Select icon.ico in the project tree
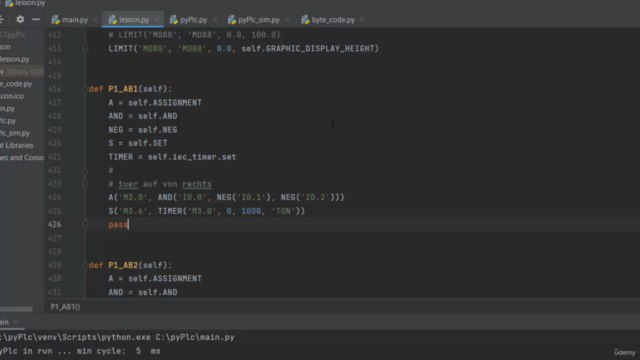The height and width of the screenshot is (360, 640). [12, 96]
